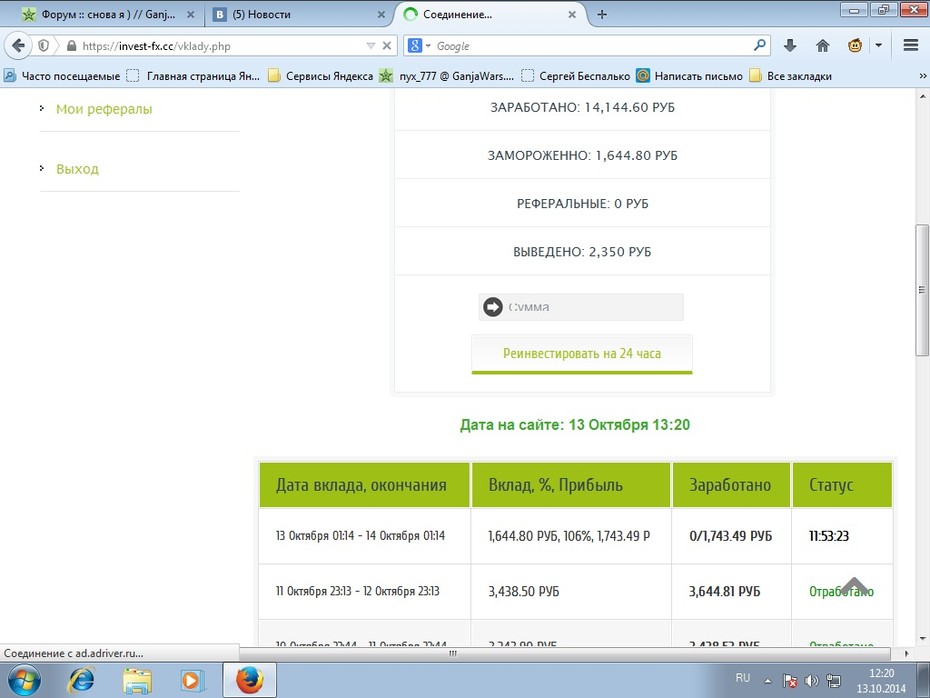
Task: Close the Соединение... tab
Action: coord(572,15)
